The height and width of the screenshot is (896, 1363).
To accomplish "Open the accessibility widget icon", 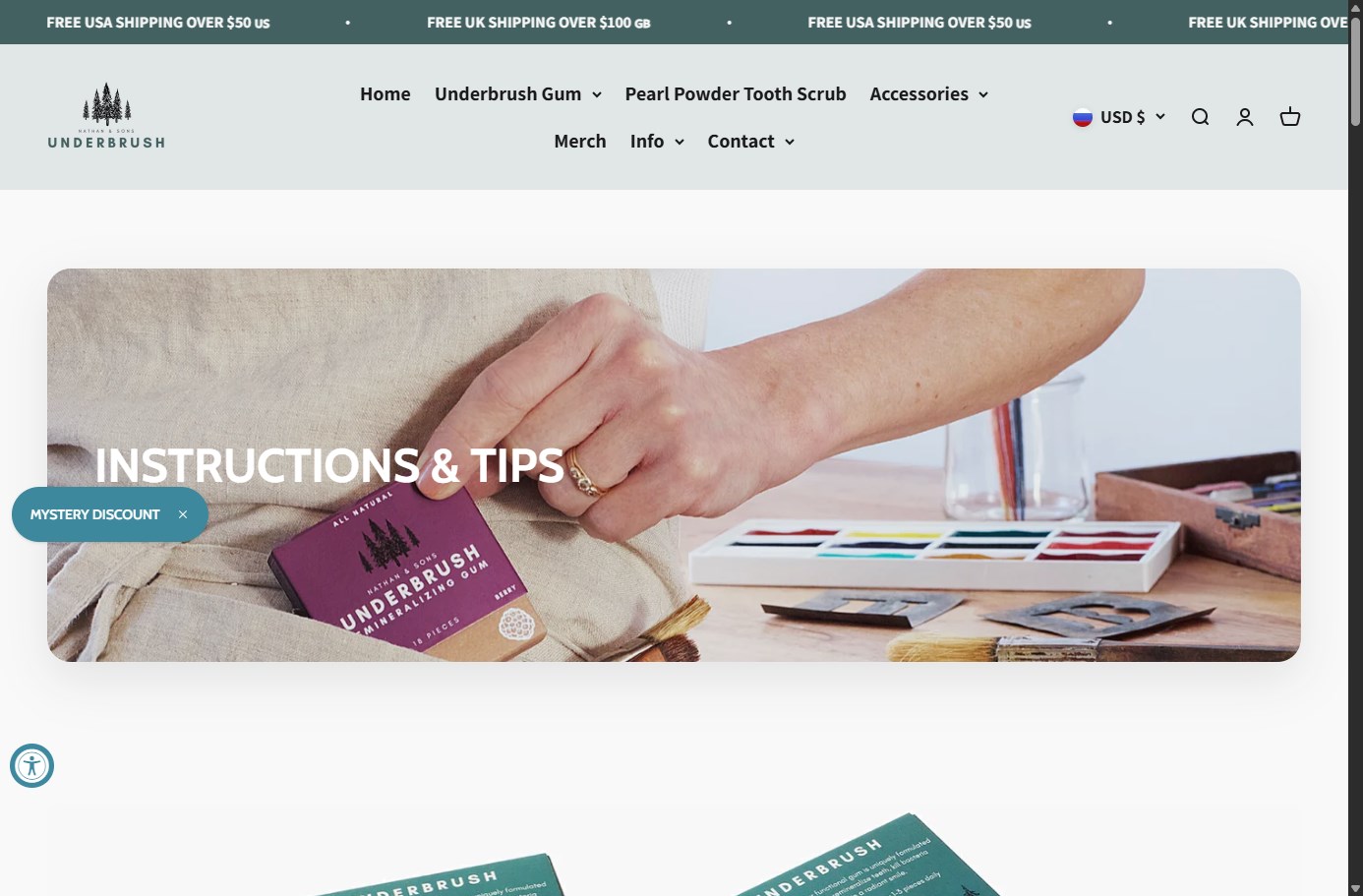I will point(31,765).
